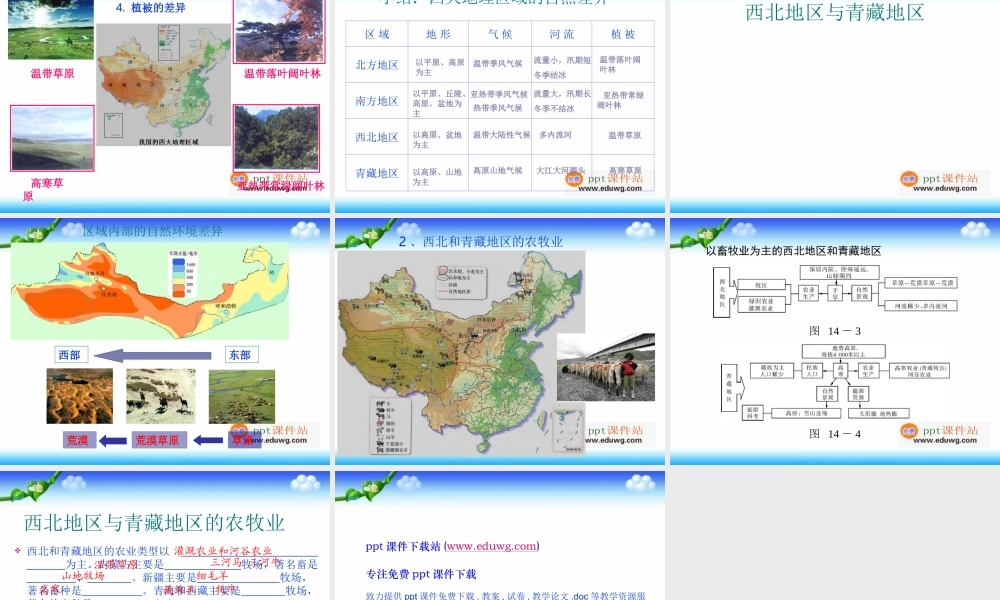Open the green forest photo on the vegetation slide

point(276,138)
